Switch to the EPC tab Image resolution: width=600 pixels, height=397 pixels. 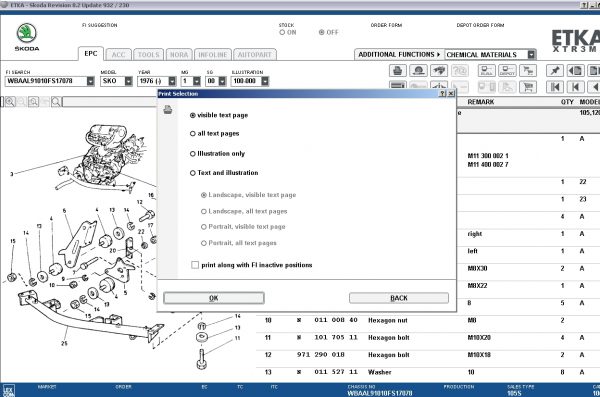[x=91, y=54]
